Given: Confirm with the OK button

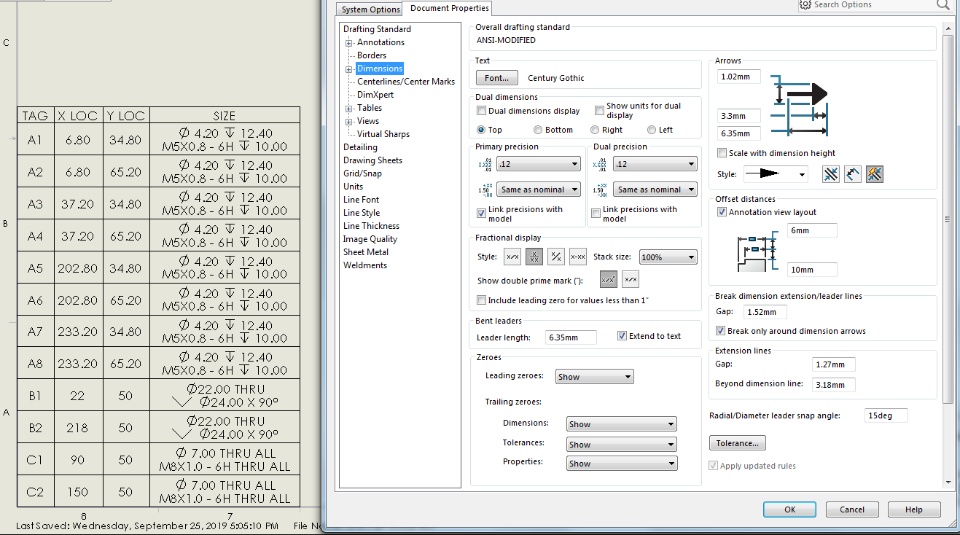Looking at the screenshot, I should tap(790, 509).
